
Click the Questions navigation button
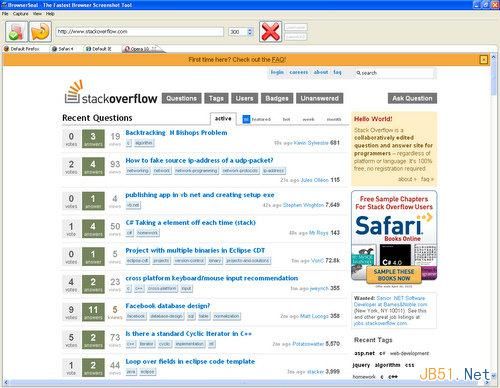point(182,98)
